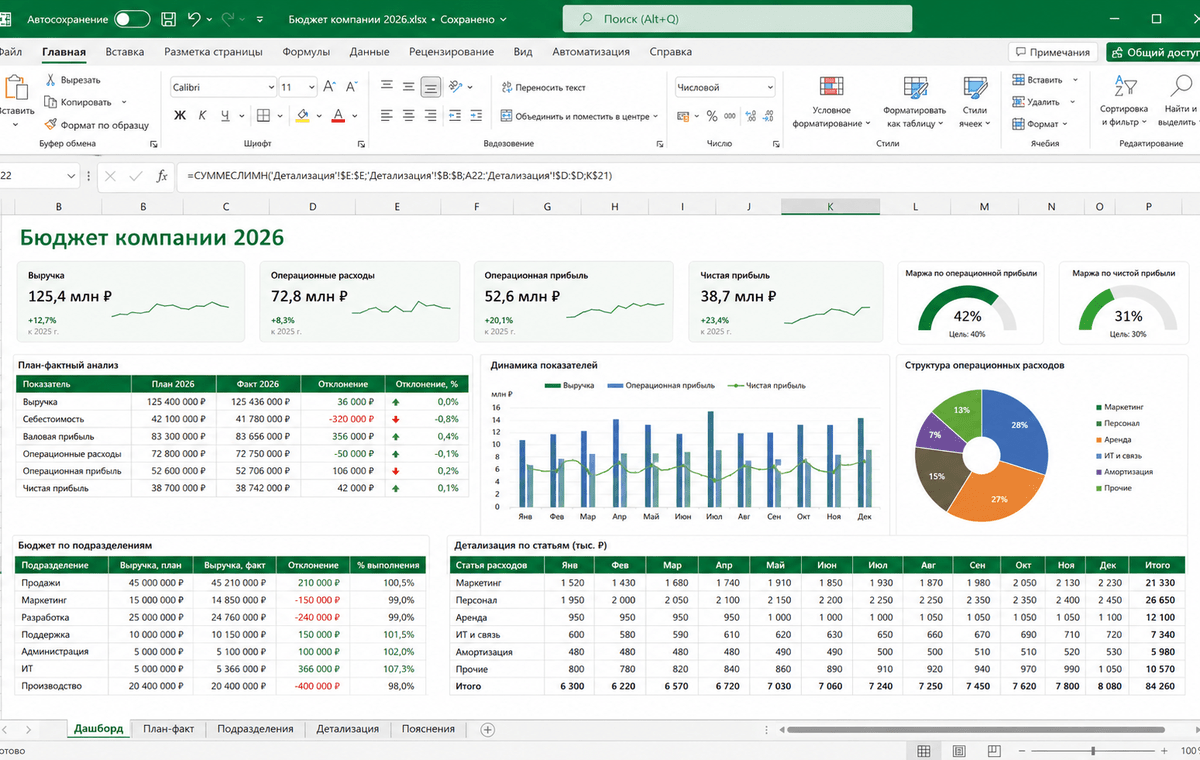Switch to page layout view icon
The width and height of the screenshot is (1200, 760).
coord(958,751)
